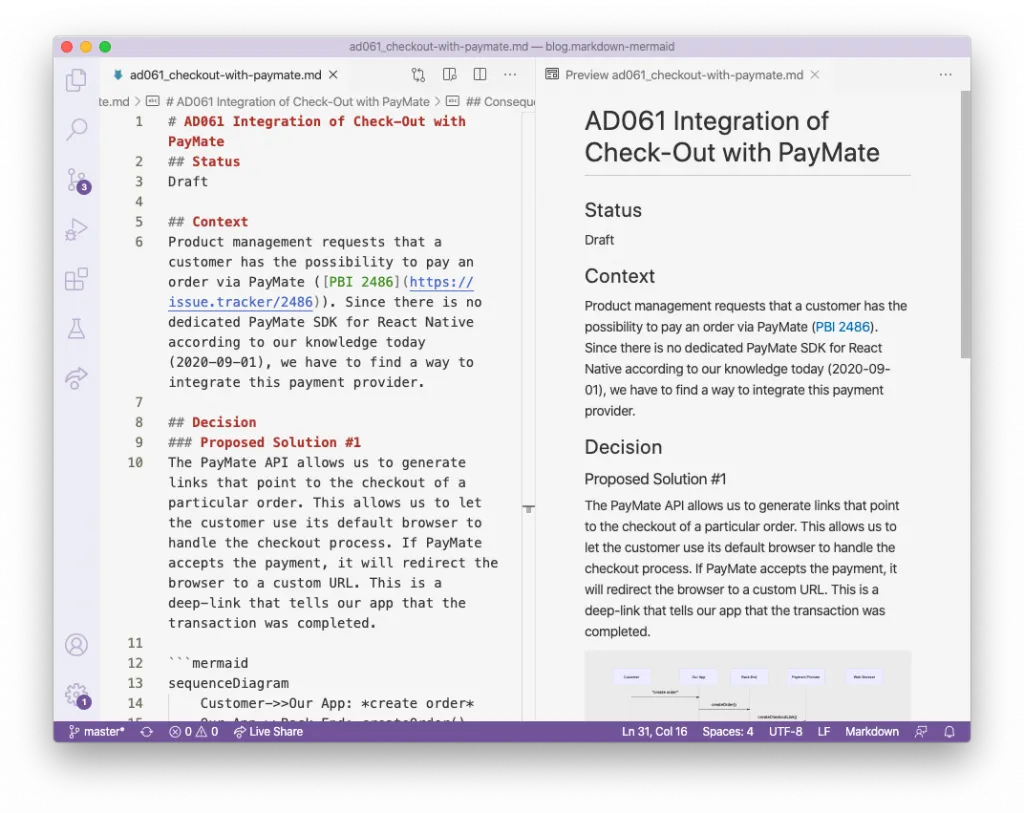Open the Accounts menu
Screen dimensions: 1024x813
tap(76, 645)
